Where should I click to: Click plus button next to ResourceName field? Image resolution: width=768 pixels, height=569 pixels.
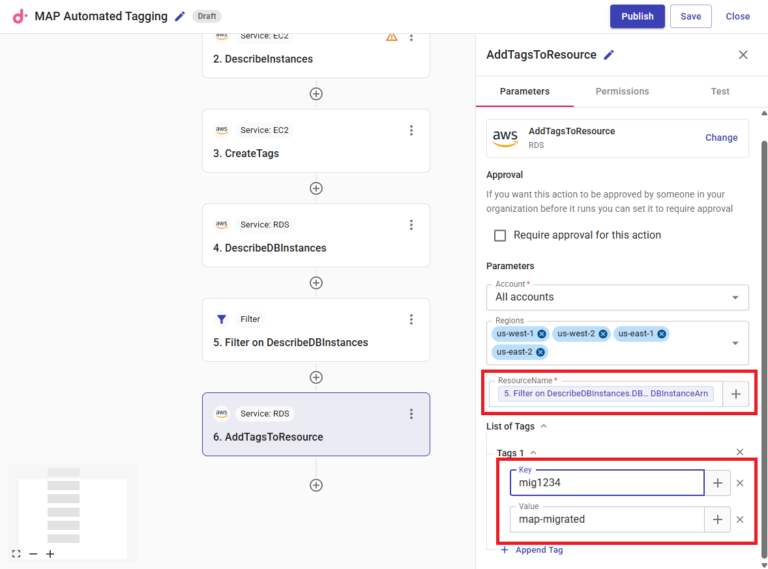pyautogui.click(x=736, y=394)
